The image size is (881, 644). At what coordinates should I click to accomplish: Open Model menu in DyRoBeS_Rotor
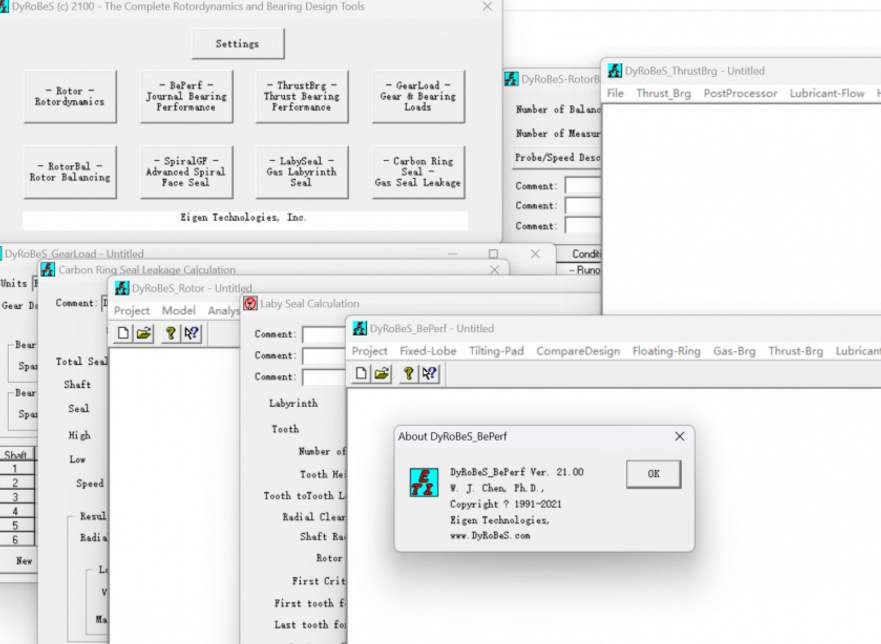coord(179,311)
